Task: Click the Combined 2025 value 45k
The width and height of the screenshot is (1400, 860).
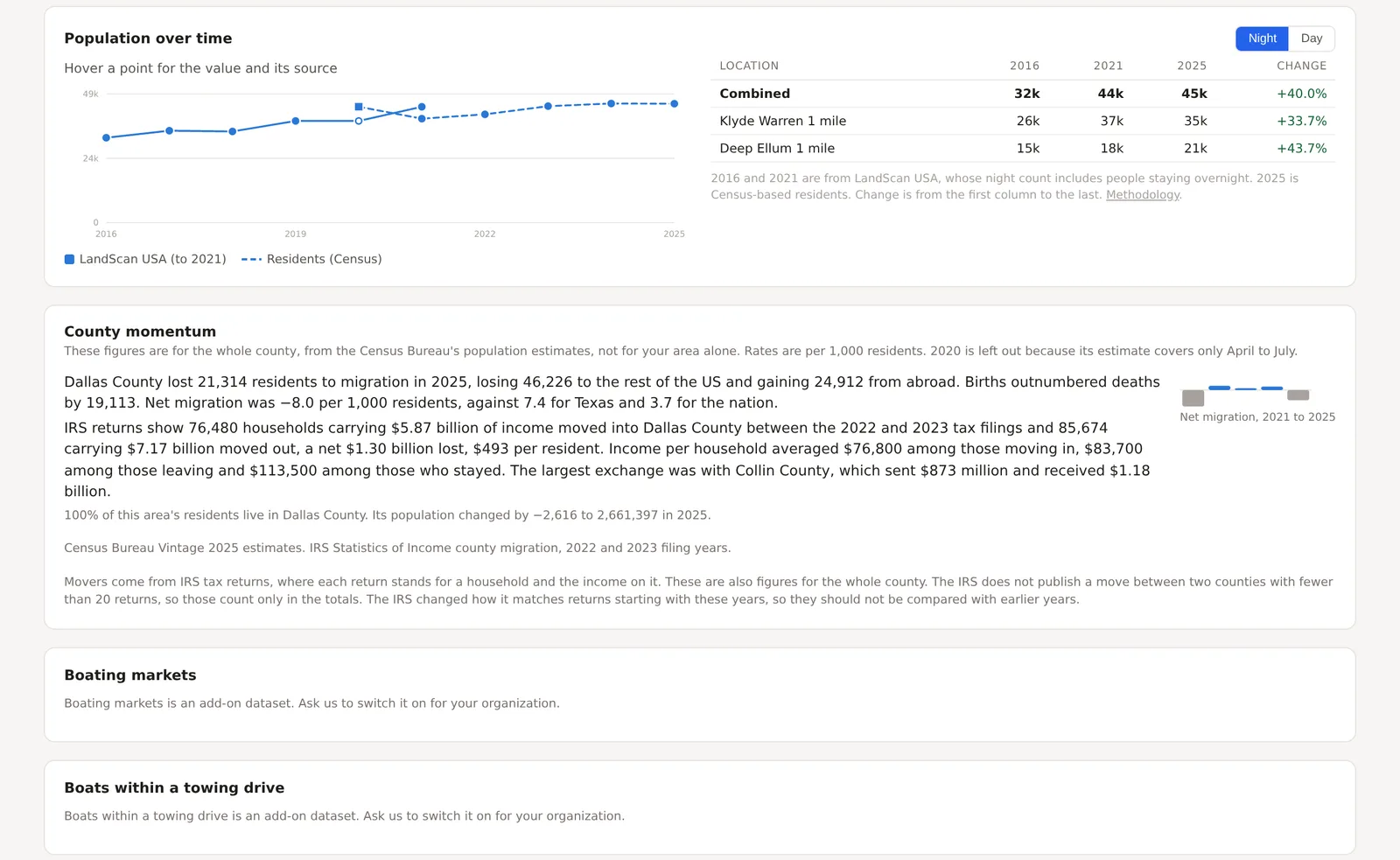Action: coord(1194,94)
